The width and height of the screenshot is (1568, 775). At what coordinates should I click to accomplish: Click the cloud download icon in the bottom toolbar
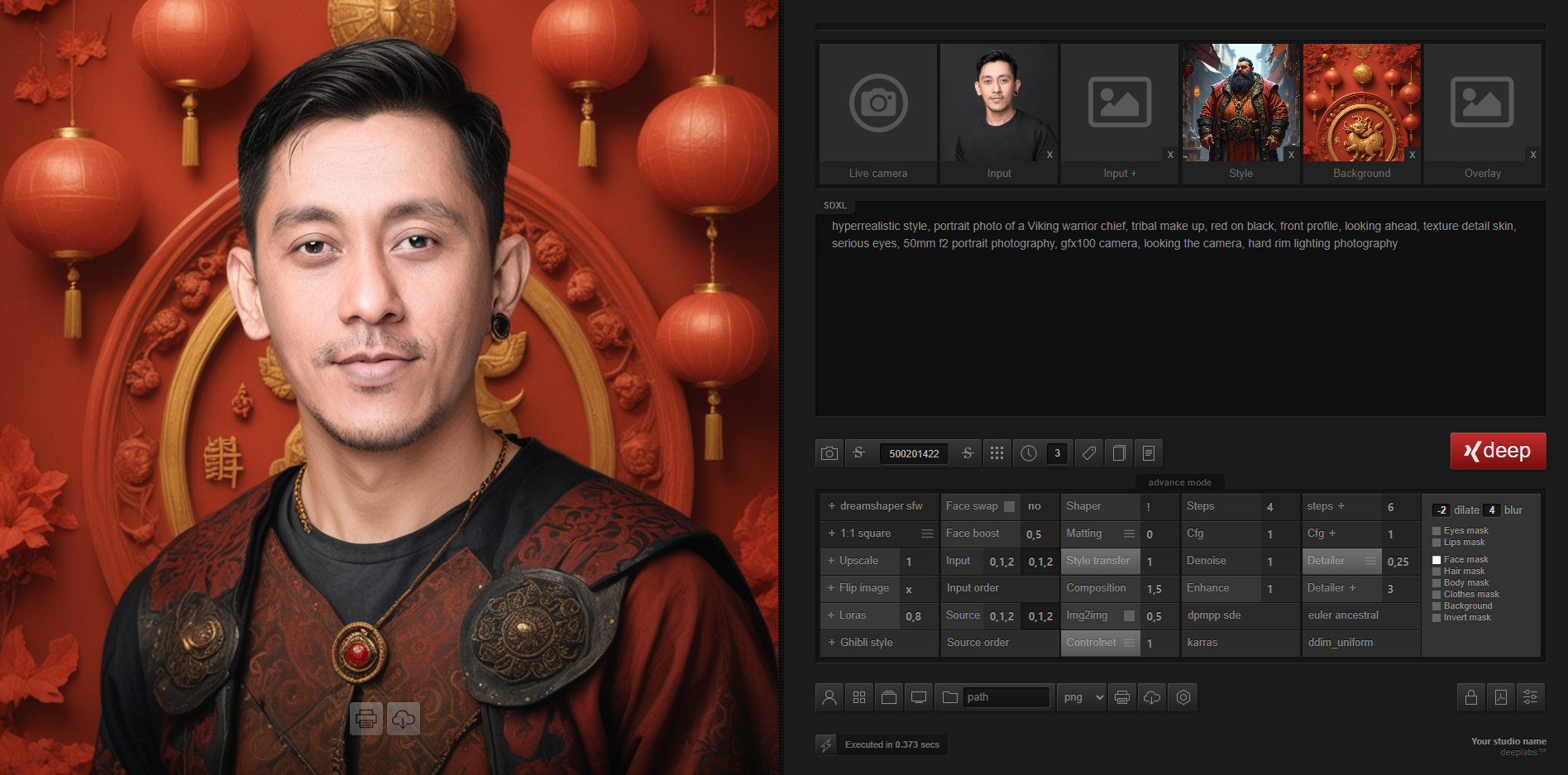[x=1152, y=697]
